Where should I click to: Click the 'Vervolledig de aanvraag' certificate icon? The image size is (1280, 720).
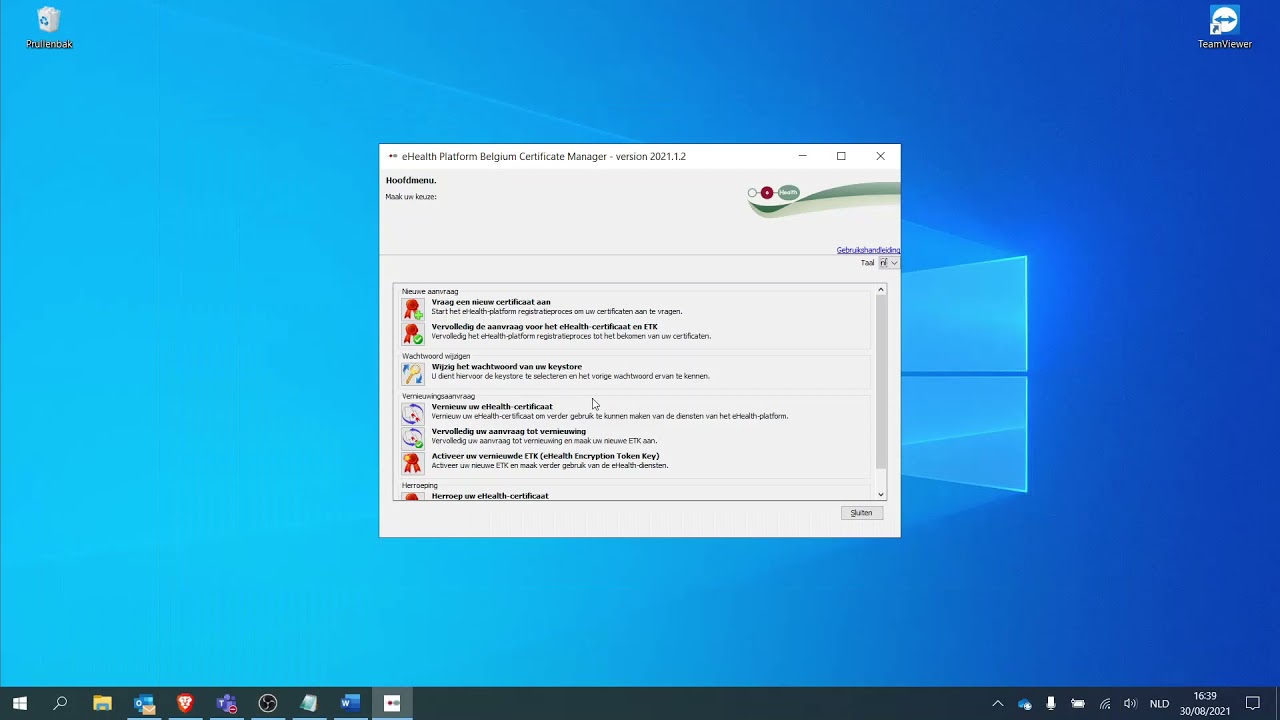pos(412,333)
